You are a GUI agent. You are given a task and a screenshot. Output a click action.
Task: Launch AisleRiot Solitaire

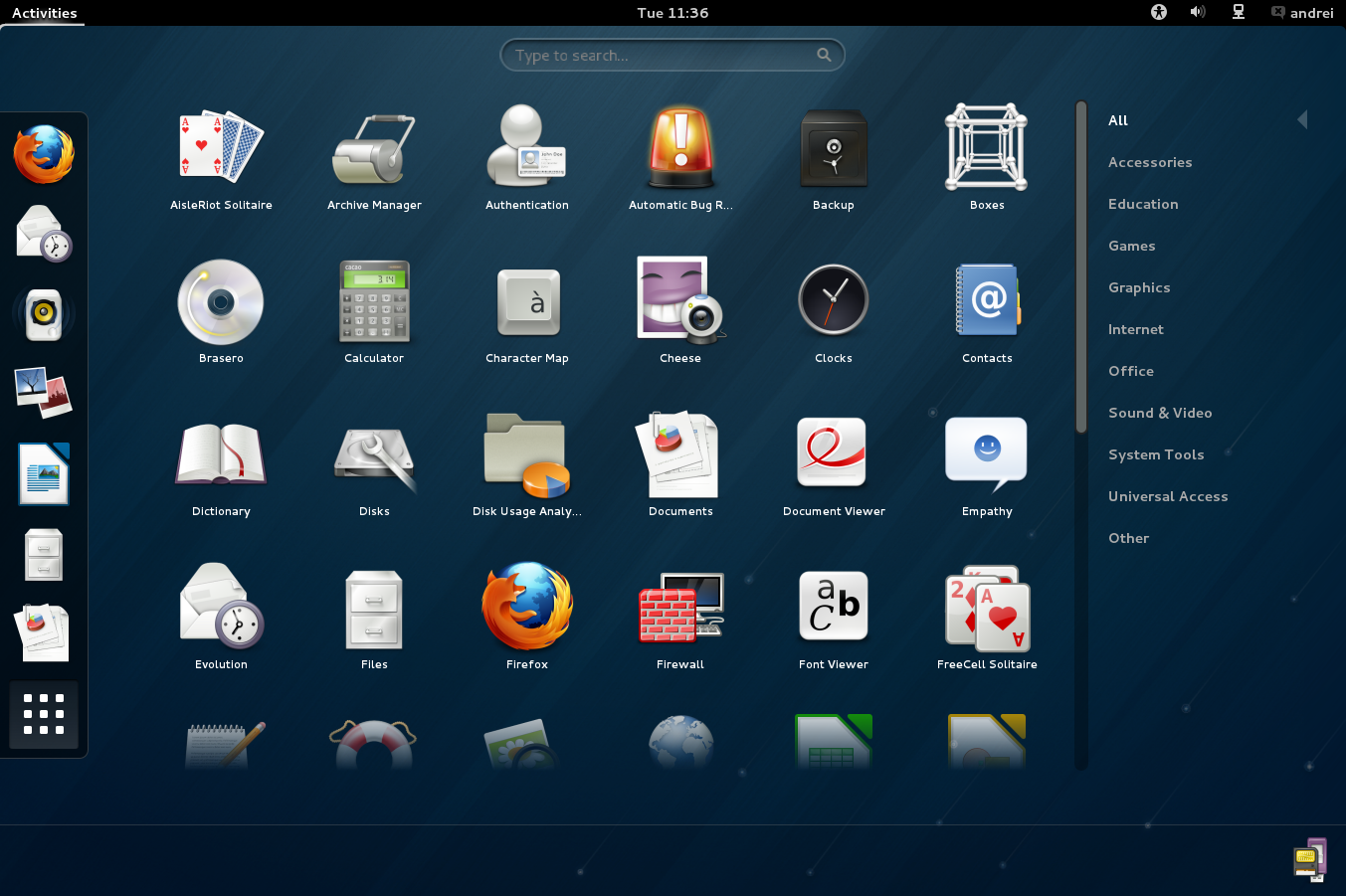click(x=221, y=157)
